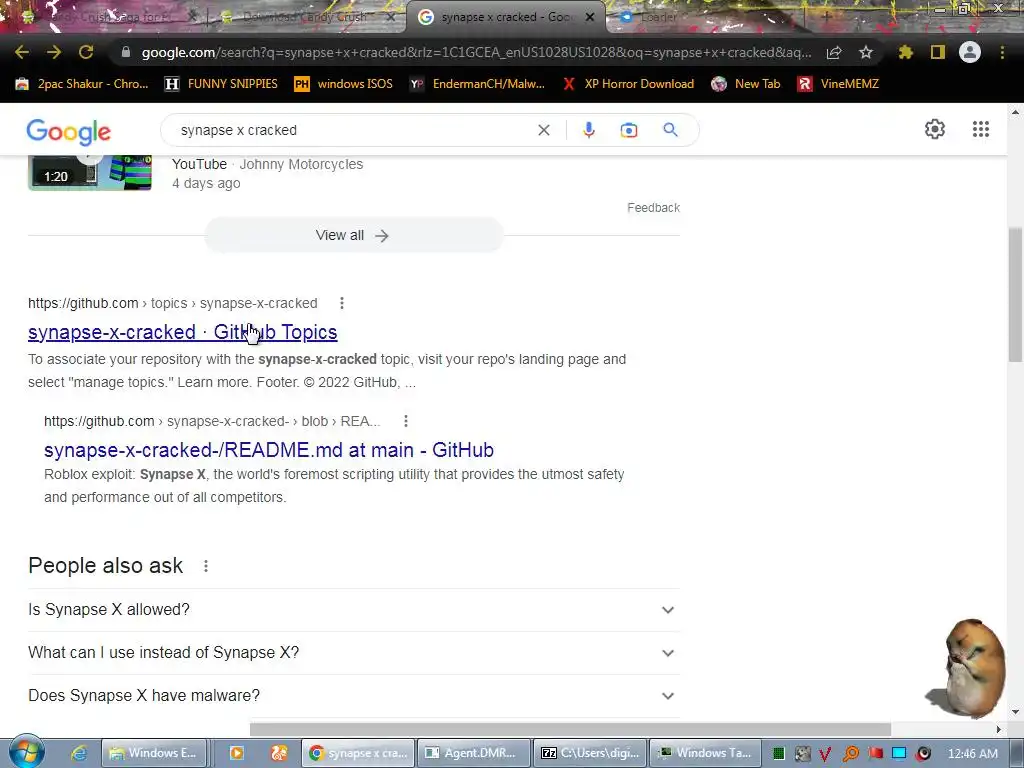Screen dimensions: 1024x768
Task: Open the Extensions puzzle icon
Action: click(905, 52)
